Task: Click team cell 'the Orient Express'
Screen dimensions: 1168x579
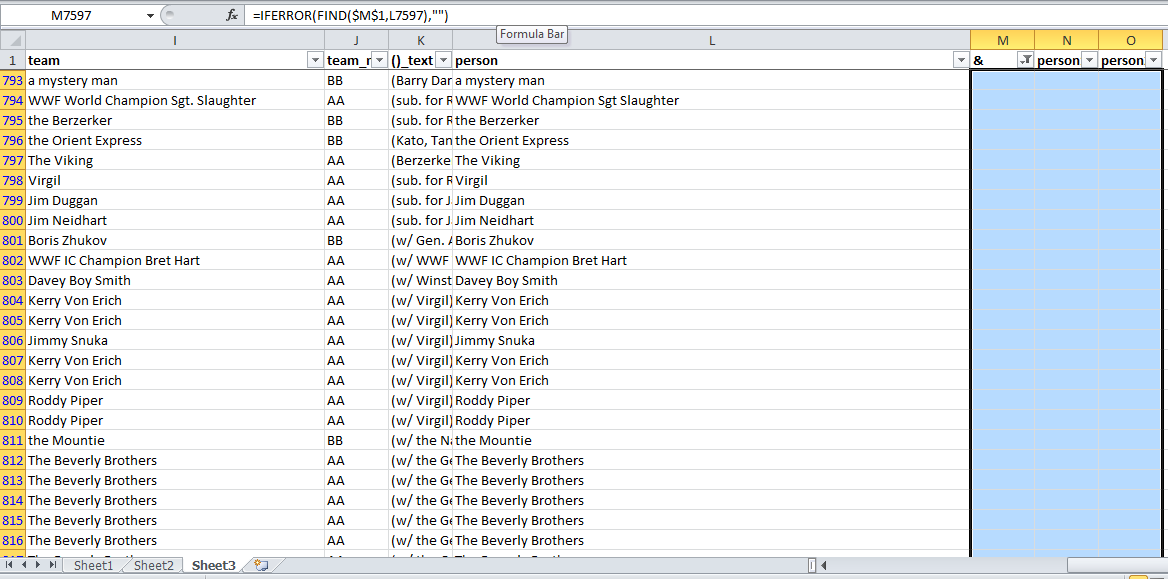Action: pyautogui.click(x=175, y=141)
